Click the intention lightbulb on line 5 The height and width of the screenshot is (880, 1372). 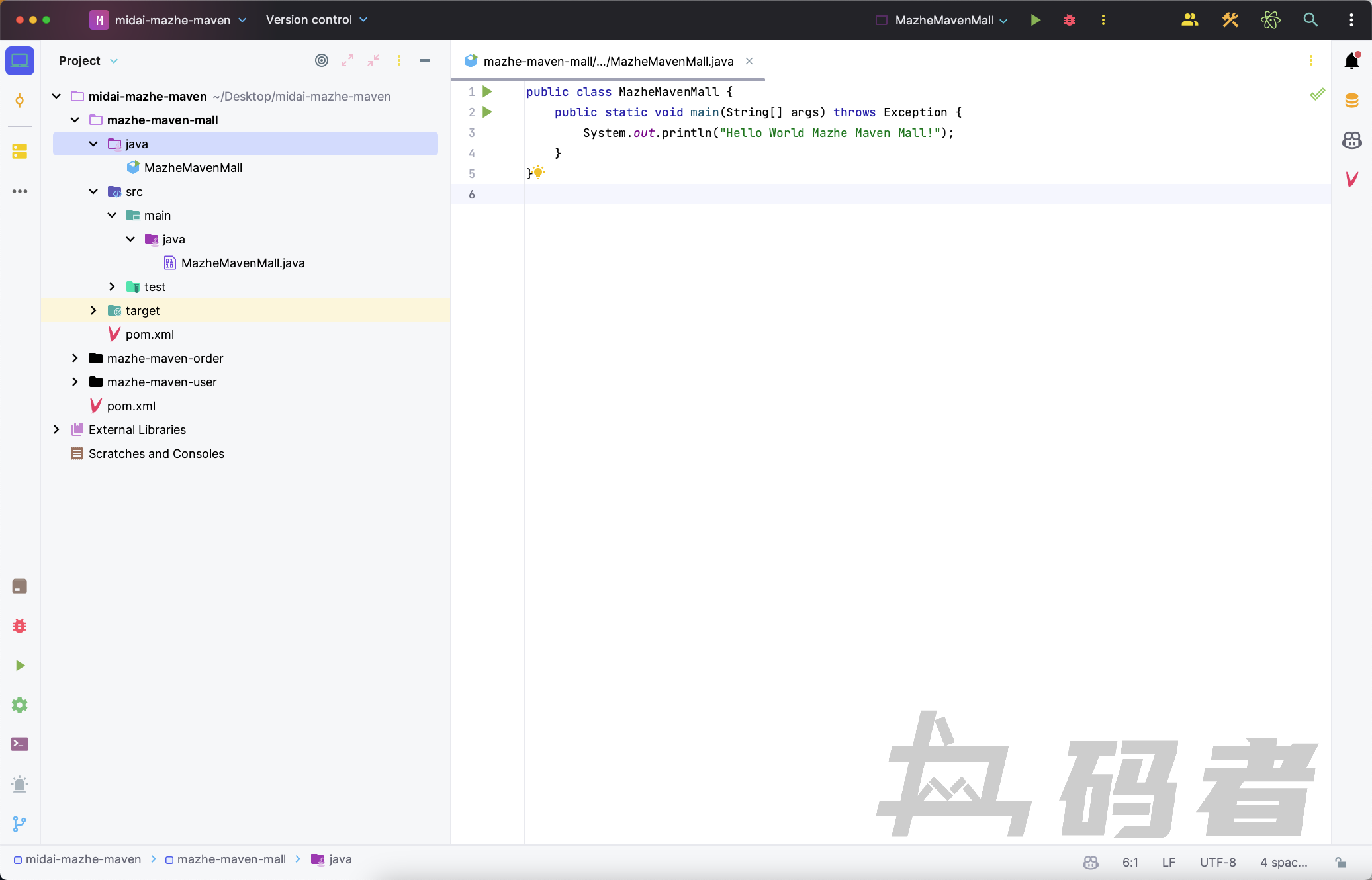click(x=539, y=173)
